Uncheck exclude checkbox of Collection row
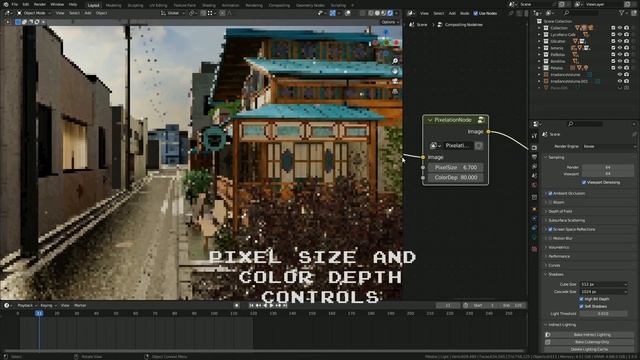Screen dimensions: 640x360 coord(613,28)
